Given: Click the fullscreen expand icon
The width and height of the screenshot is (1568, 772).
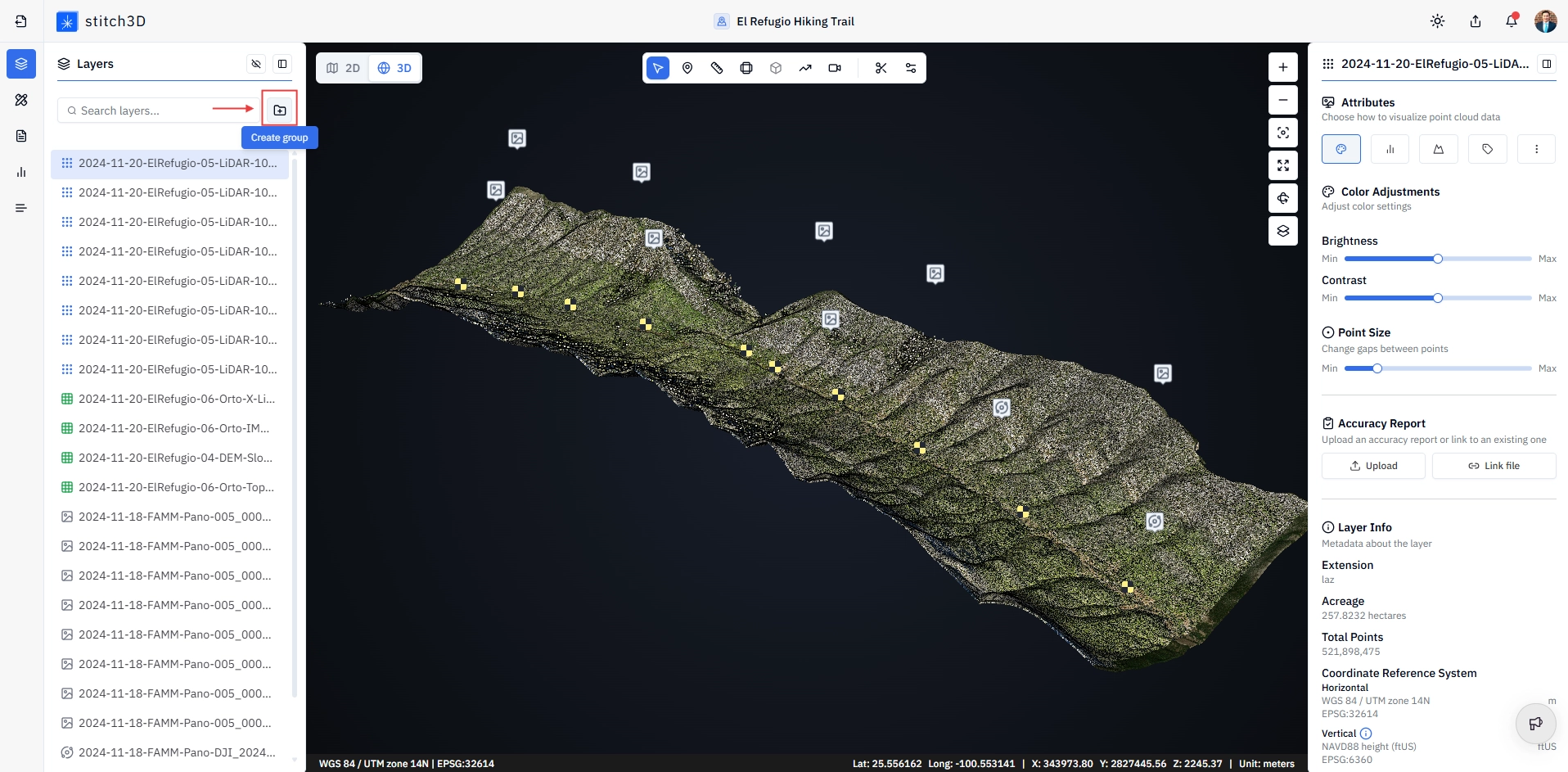Looking at the screenshot, I should coord(1283,165).
